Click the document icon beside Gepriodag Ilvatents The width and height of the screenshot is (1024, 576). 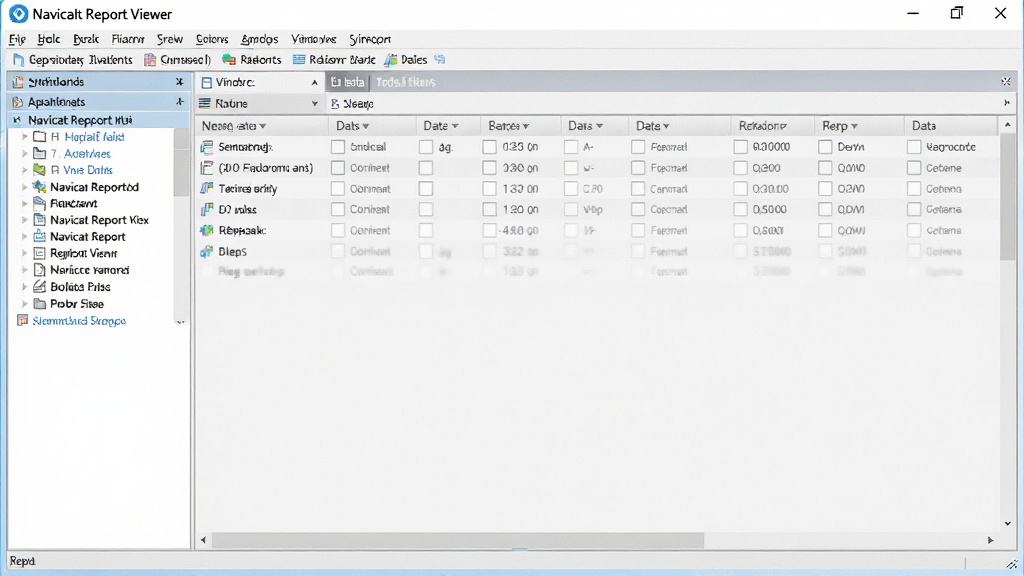[18, 60]
